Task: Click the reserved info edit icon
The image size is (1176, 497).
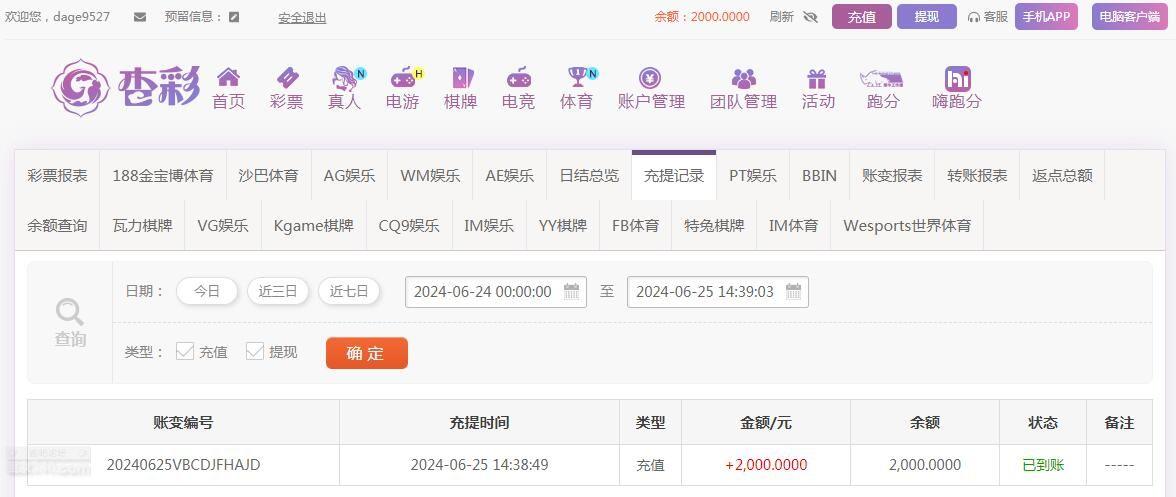Action: [234, 17]
